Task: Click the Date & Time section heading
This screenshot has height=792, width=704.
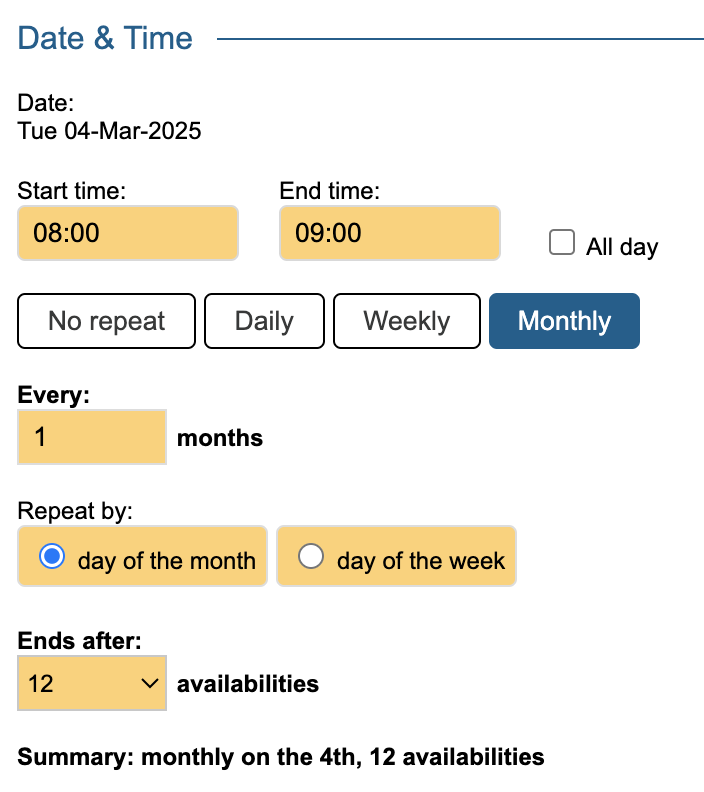Action: coord(105,39)
